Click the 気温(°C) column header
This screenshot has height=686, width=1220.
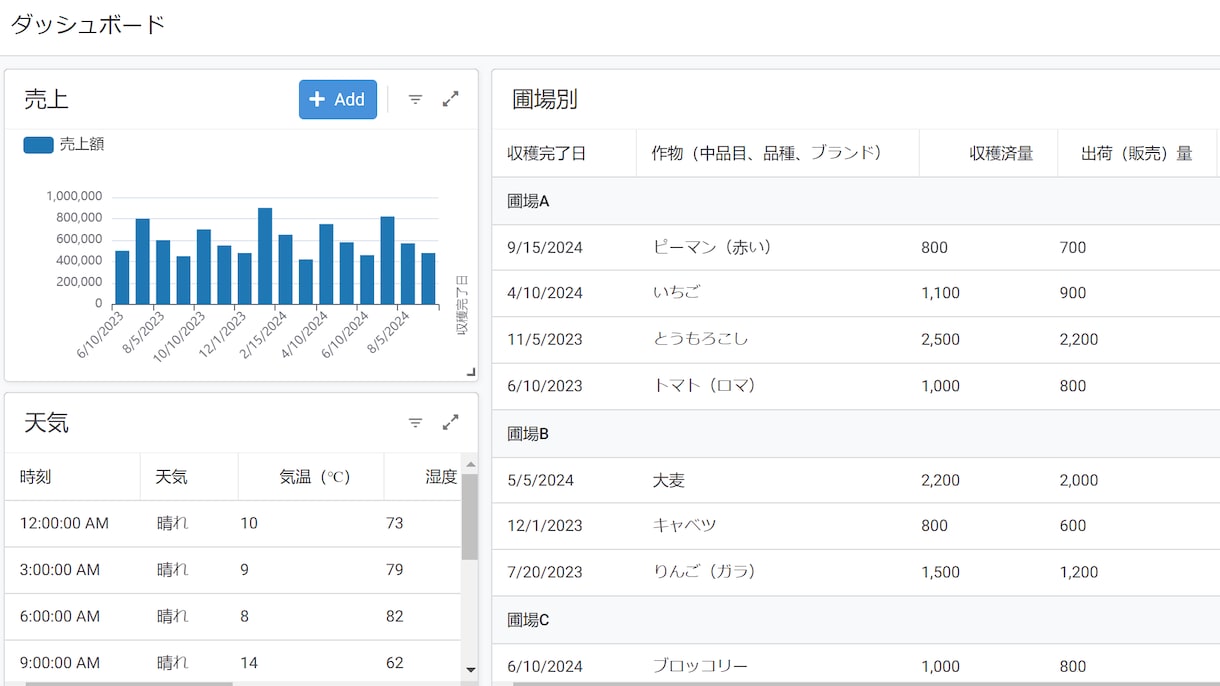(x=311, y=477)
